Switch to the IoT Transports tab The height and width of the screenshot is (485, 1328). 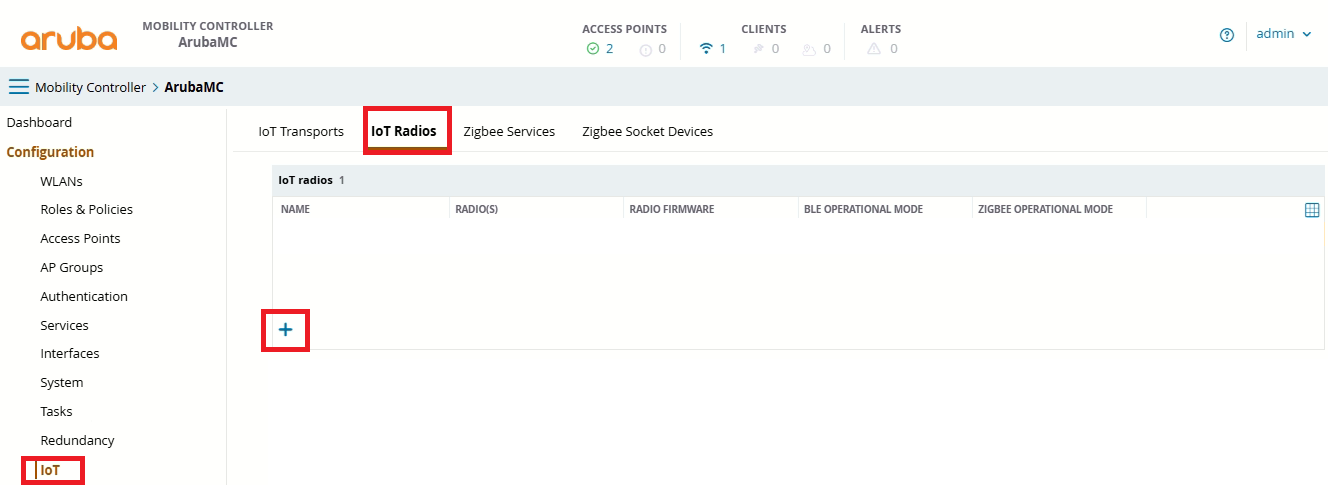[x=301, y=131]
